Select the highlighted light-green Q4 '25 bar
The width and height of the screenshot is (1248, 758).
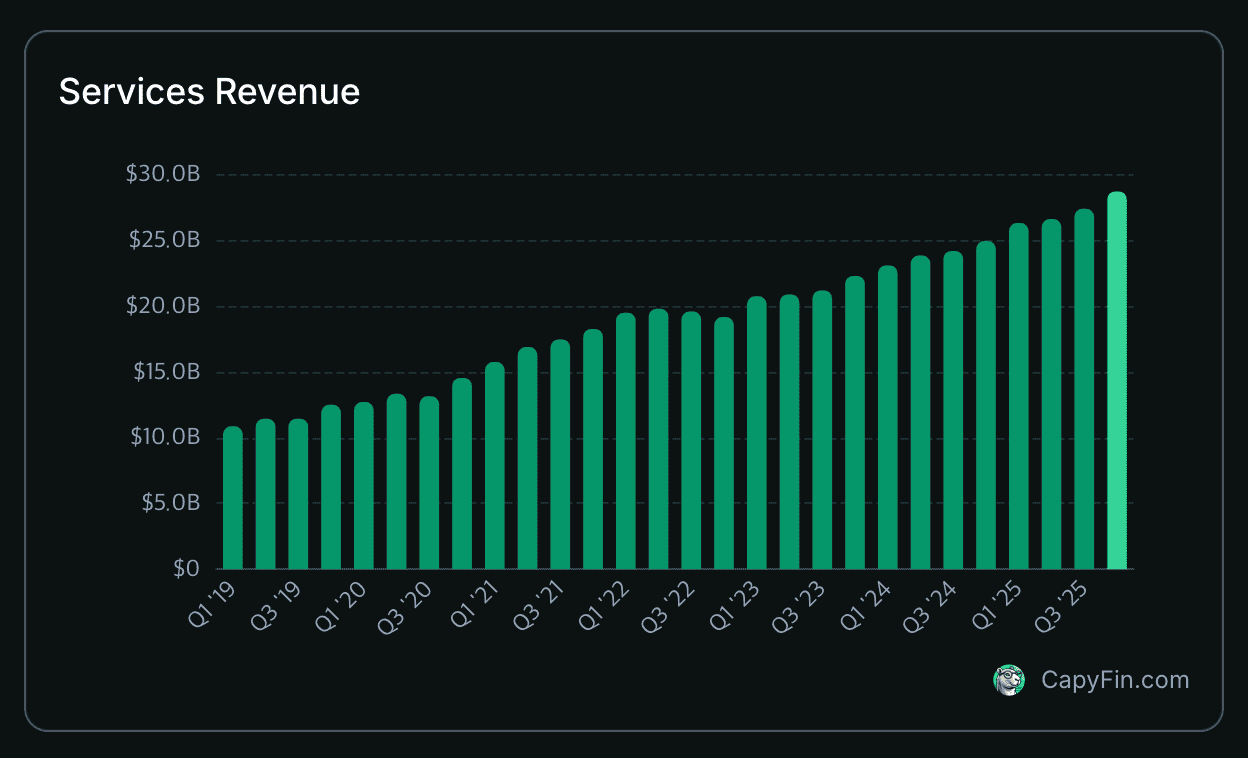click(x=1116, y=381)
